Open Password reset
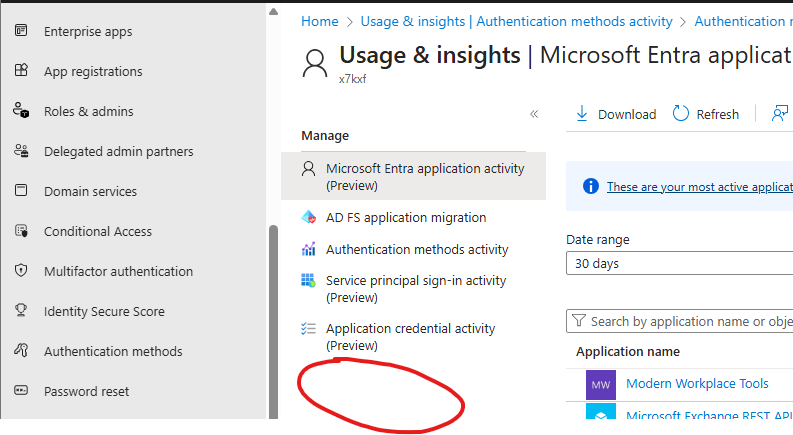 (x=86, y=391)
